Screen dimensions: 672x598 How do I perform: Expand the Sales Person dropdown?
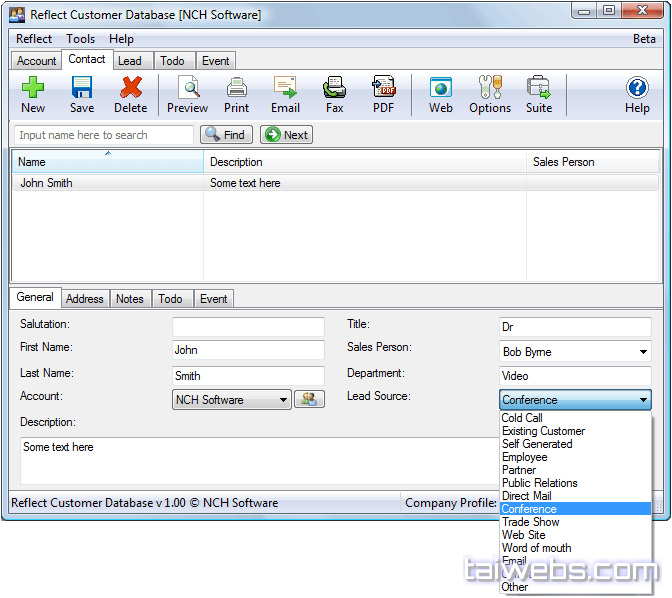pos(642,352)
